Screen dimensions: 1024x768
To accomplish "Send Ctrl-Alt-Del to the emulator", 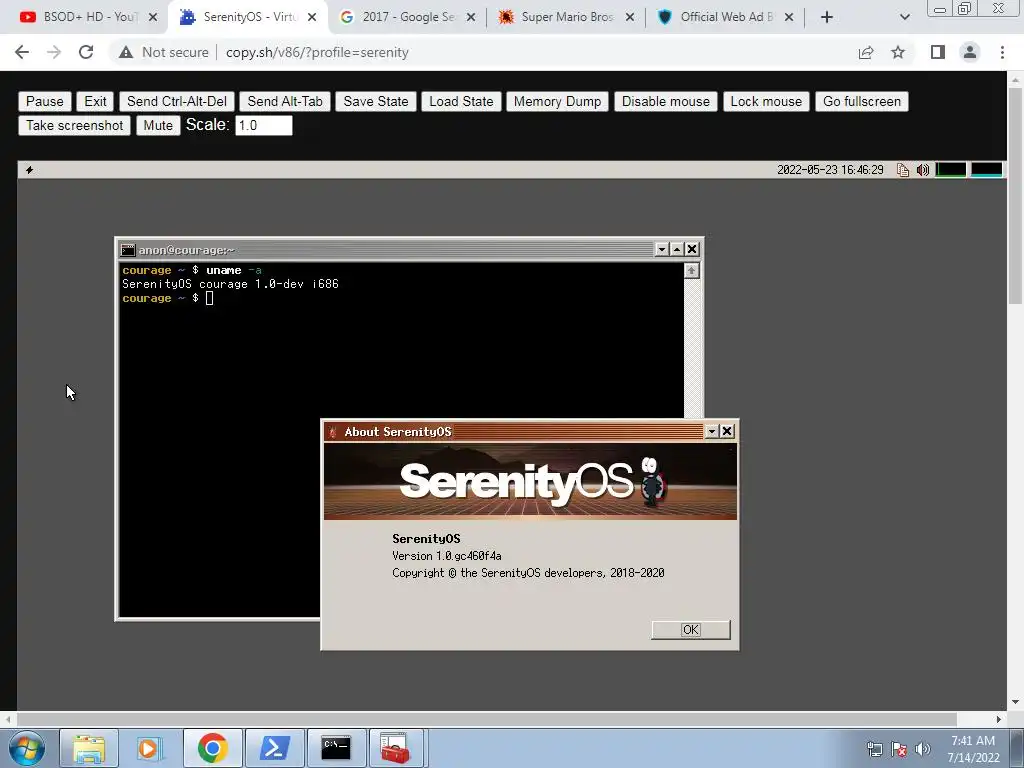I will pyautogui.click(x=176, y=101).
